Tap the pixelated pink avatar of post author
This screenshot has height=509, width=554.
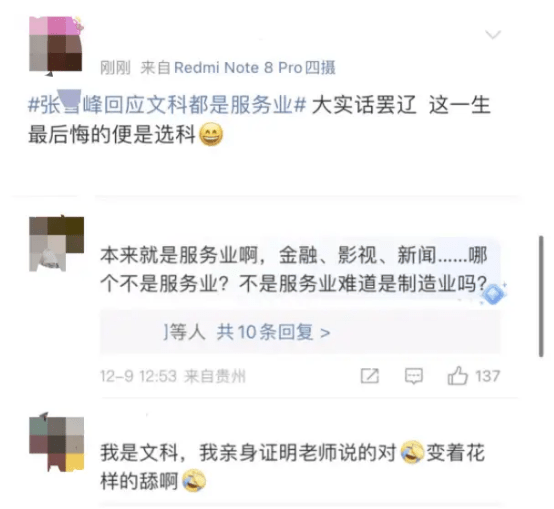pos(56,45)
